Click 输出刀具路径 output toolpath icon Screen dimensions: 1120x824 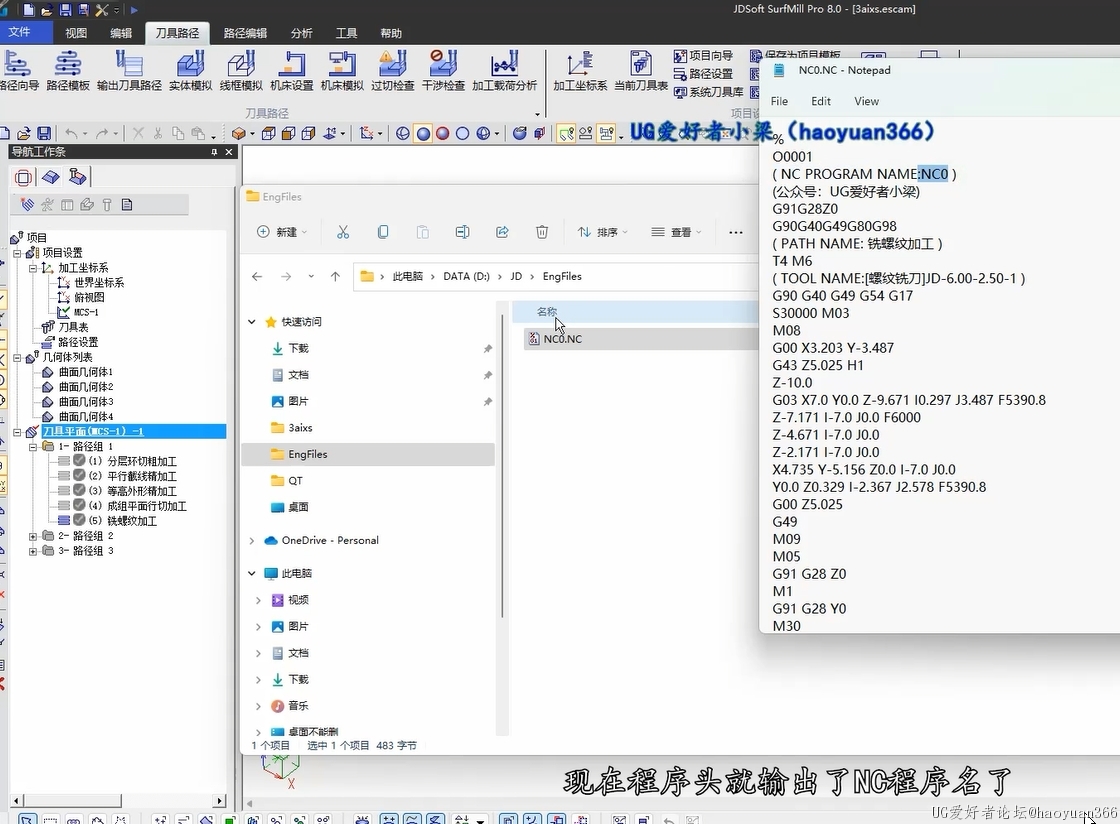pos(129,71)
